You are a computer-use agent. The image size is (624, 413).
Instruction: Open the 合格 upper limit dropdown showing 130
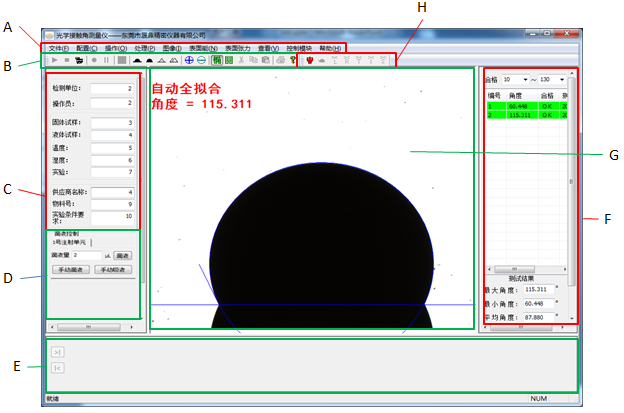click(x=552, y=79)
